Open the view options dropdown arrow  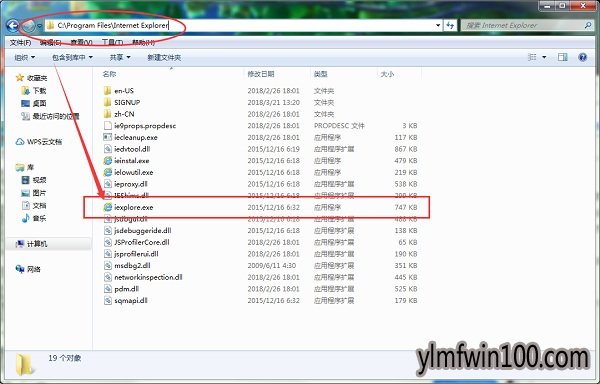coord(544,57)
